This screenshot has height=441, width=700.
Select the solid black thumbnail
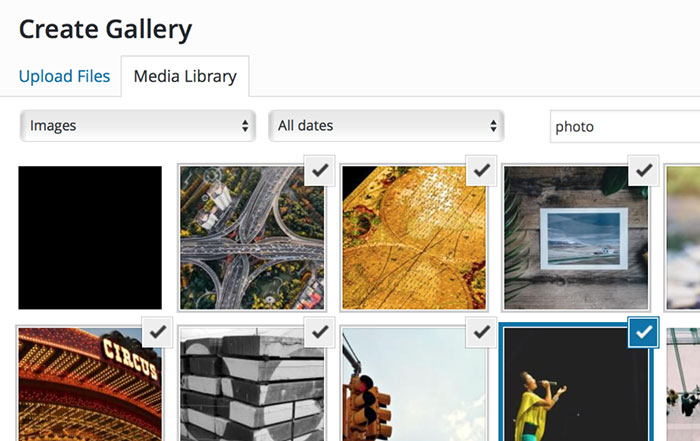(90, 237)
